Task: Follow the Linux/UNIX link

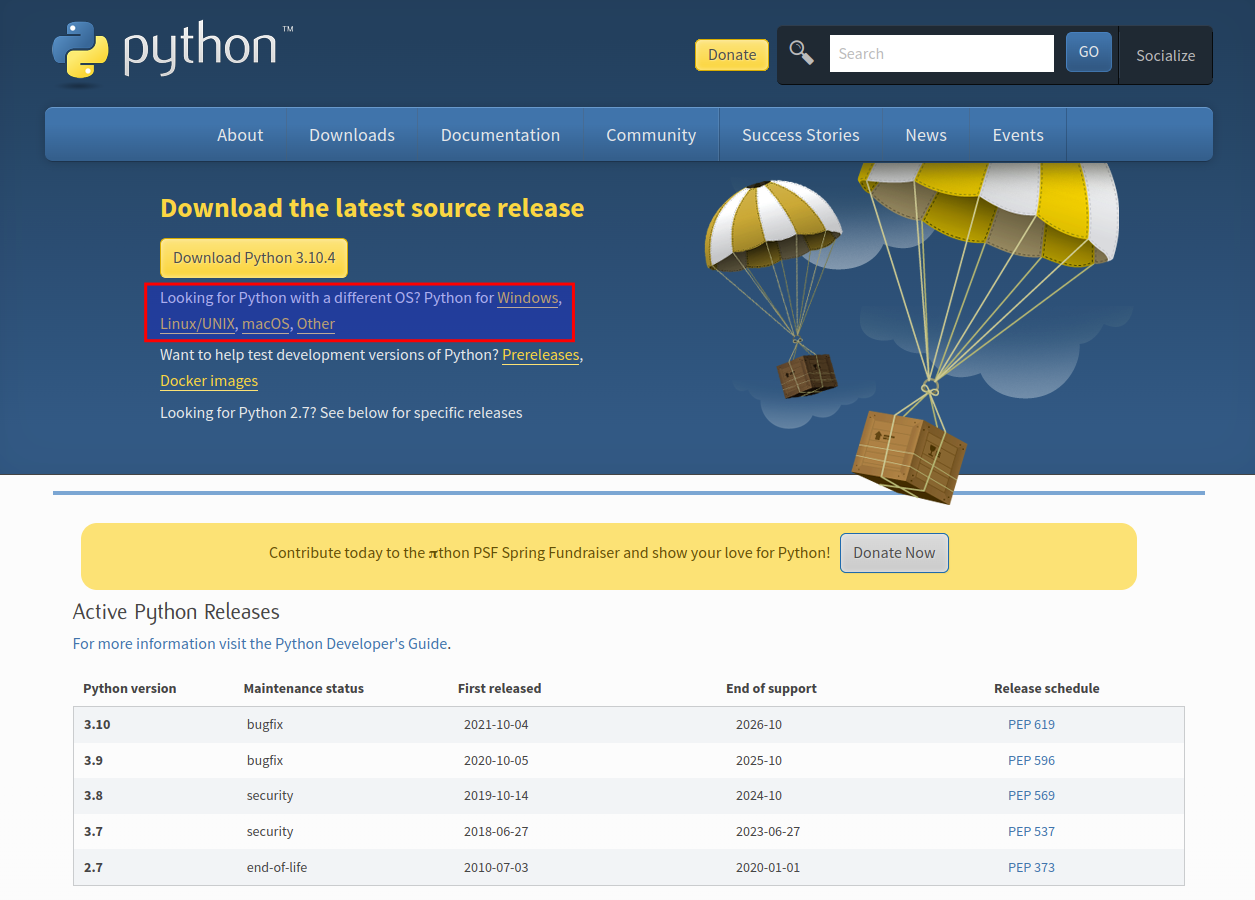Action: tap(198, 324)
